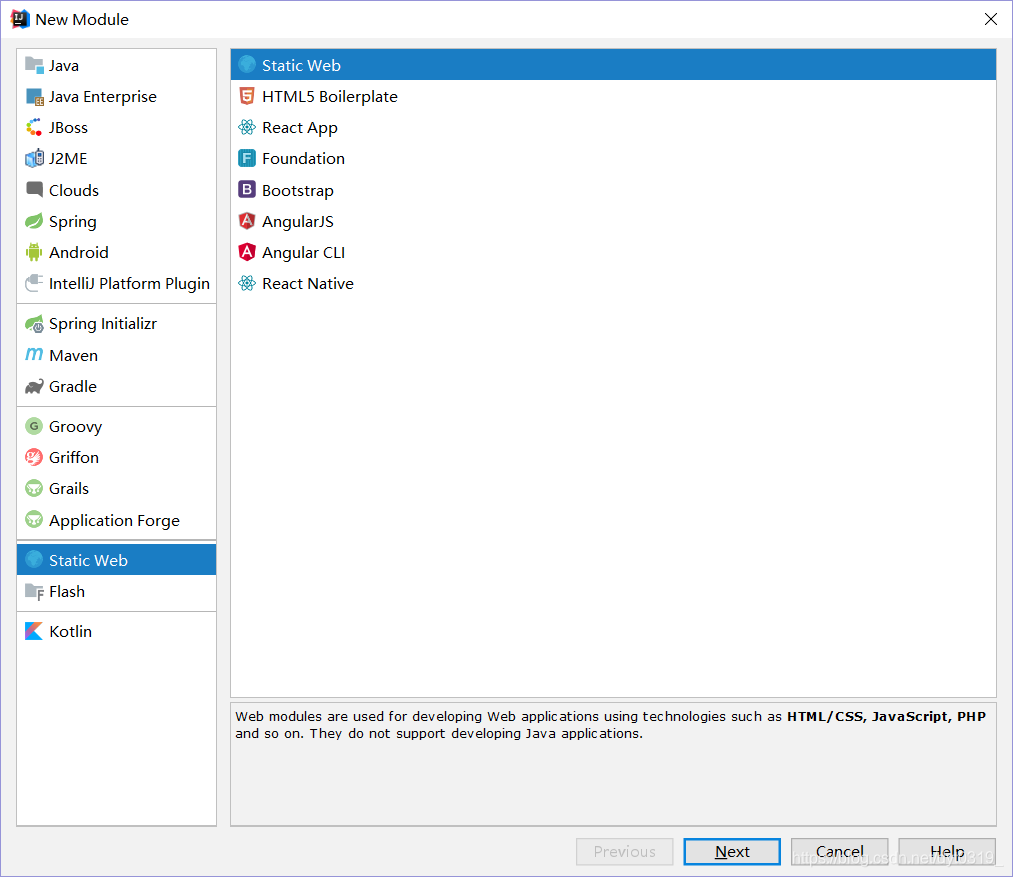
Task: Pick the 'Kotlin' label
Action: (x=70, y=631)
